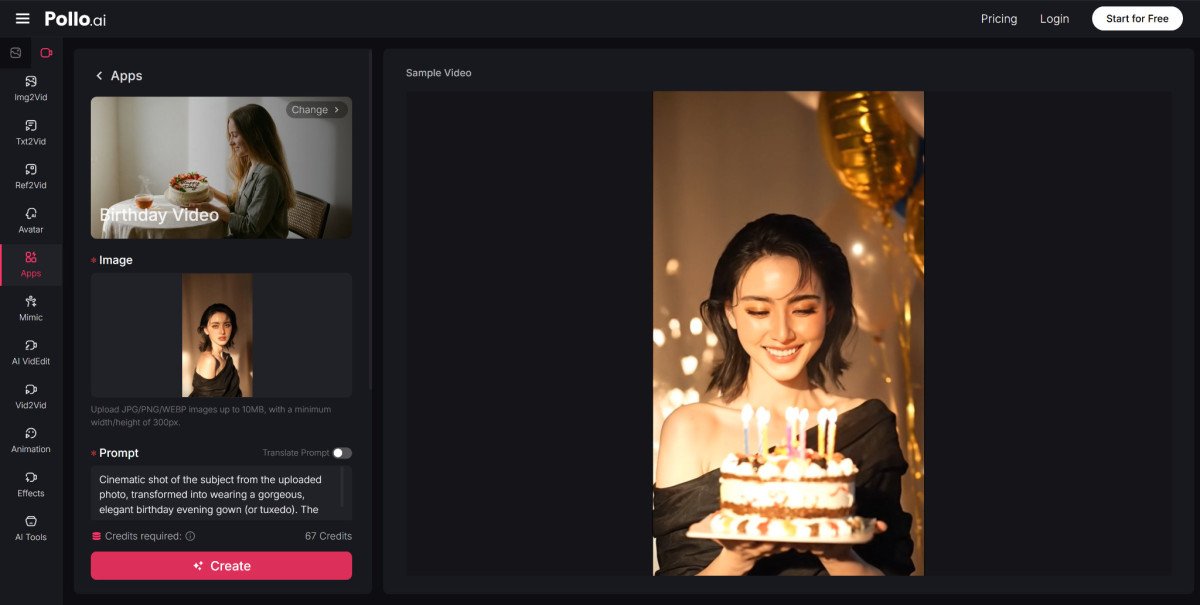
Task: Open the Ref2Vid feature
Action: (30, 178)
